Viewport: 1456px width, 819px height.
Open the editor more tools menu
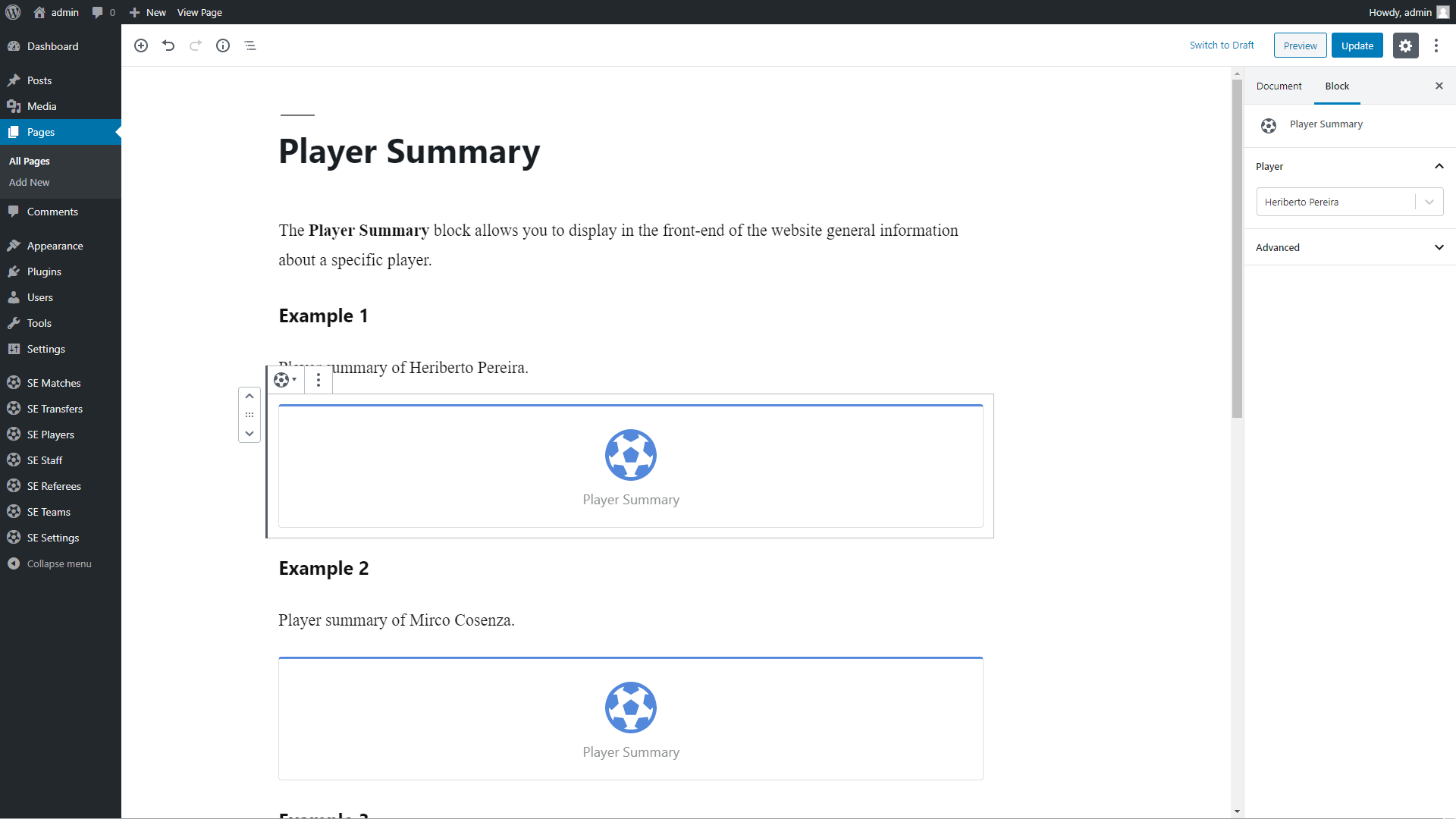1436,45
